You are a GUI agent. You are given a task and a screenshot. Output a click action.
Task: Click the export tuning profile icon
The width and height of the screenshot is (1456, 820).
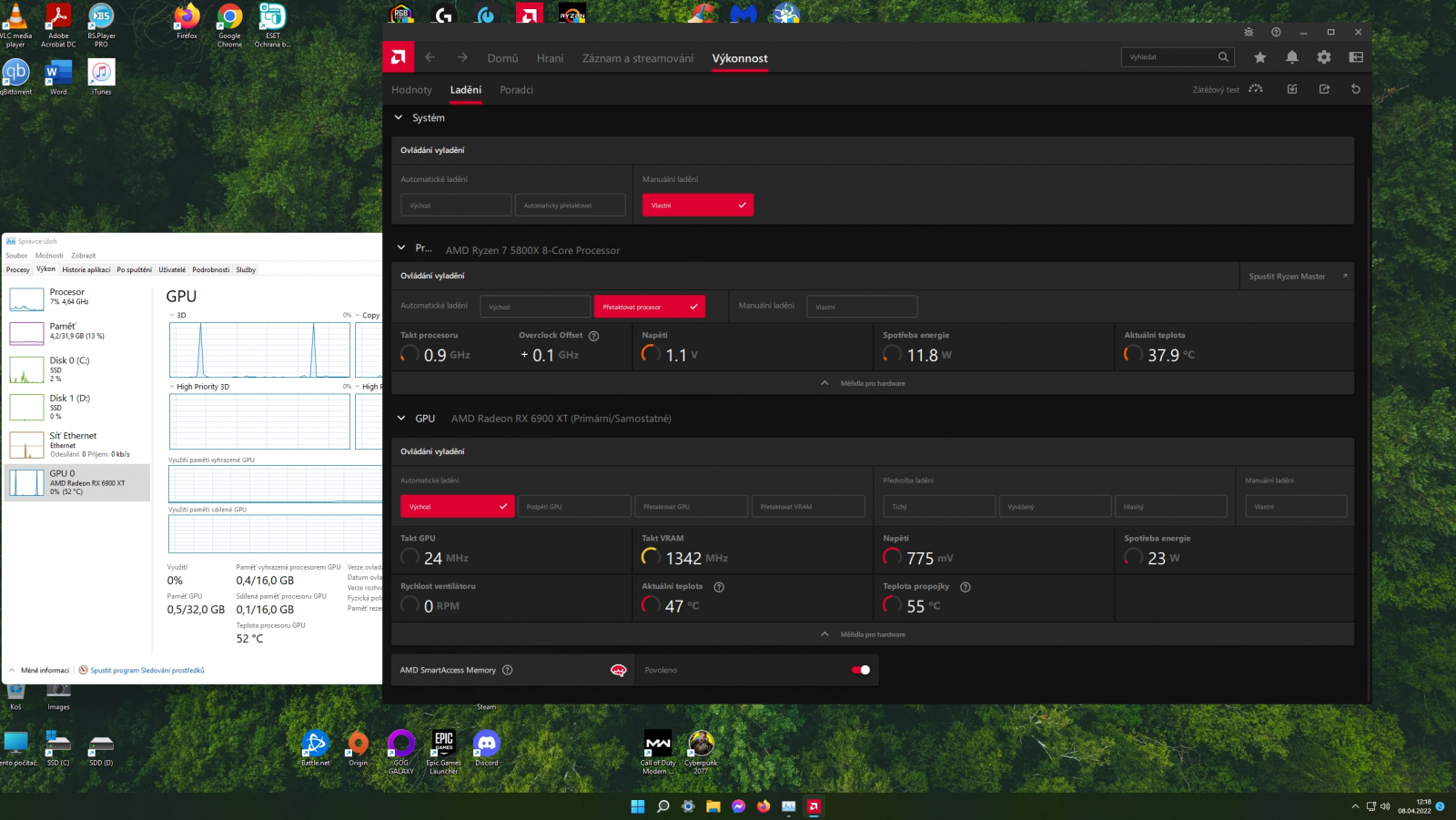(x=1324, y=89)
